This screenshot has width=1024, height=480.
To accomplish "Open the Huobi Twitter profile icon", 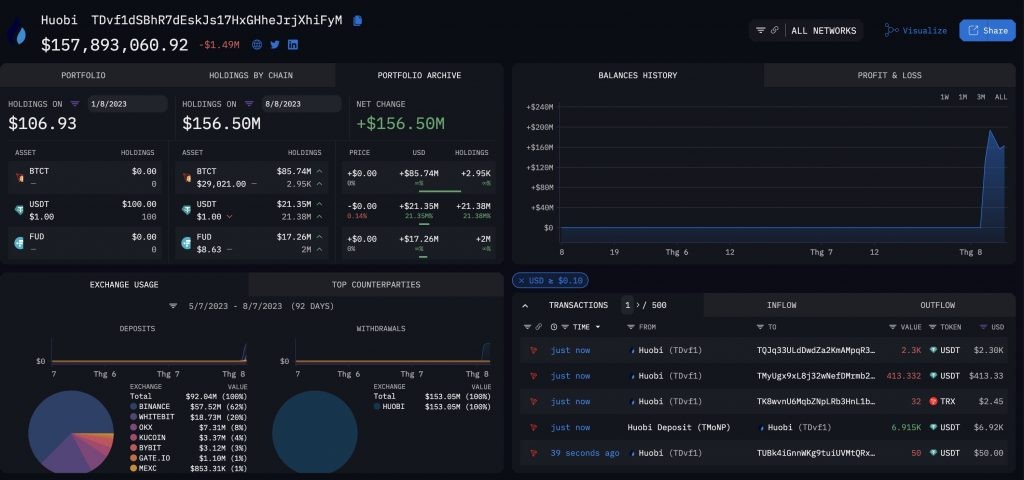I will coord(275,44).
